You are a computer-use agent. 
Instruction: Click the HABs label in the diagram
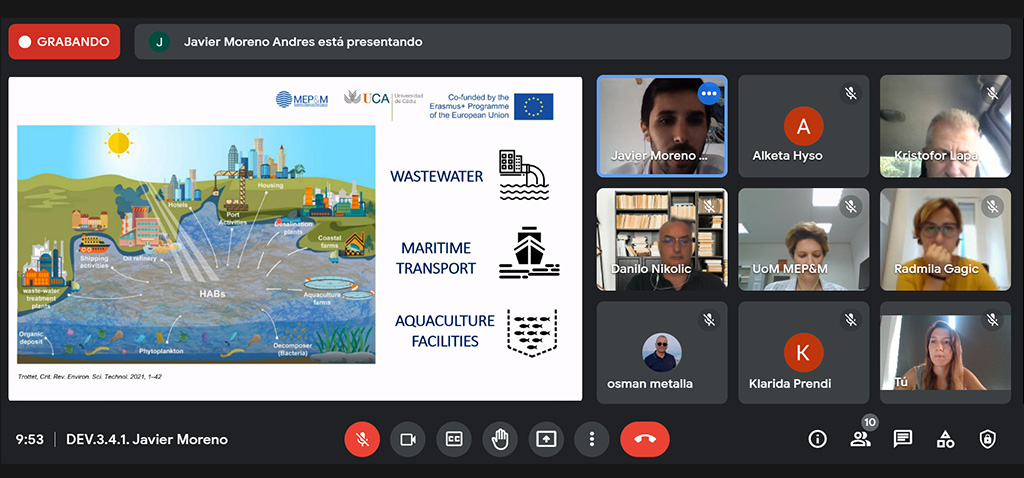coord(212,294)
